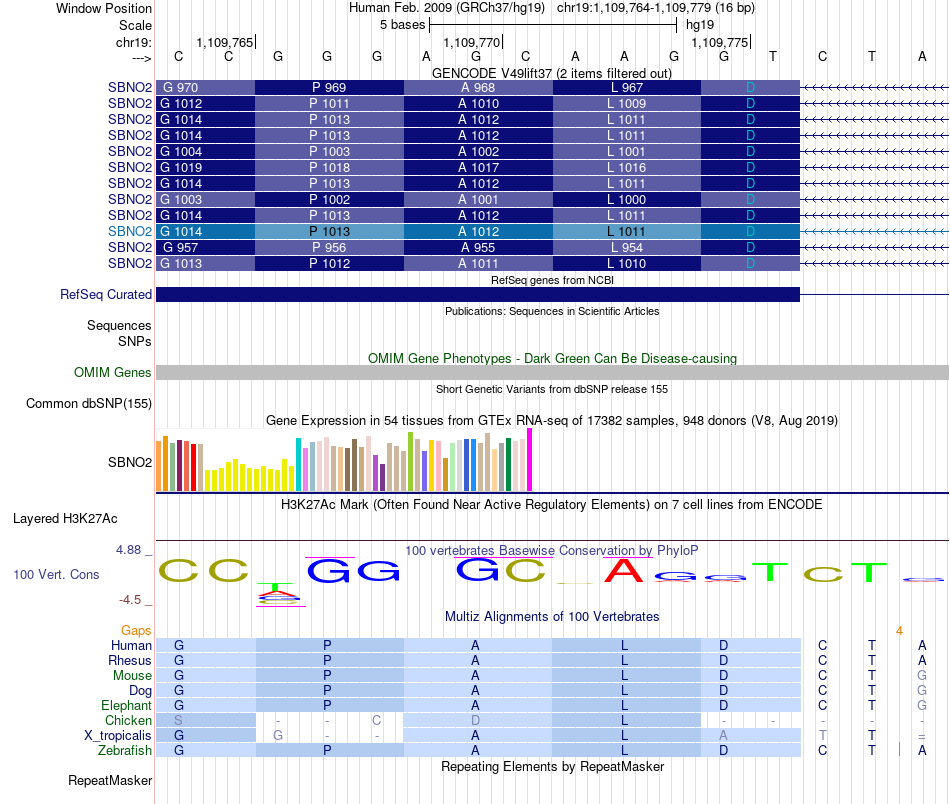
Task: Click the light-blue intron arrows of the highlighted transcript
Action: [x=874, y=231]
